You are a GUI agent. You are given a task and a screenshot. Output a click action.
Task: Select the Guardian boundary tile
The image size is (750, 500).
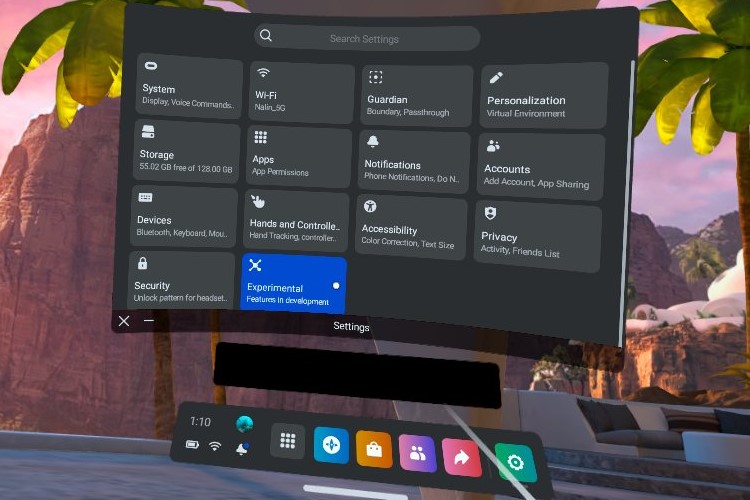pyautogui.click(x=415, y=96)
